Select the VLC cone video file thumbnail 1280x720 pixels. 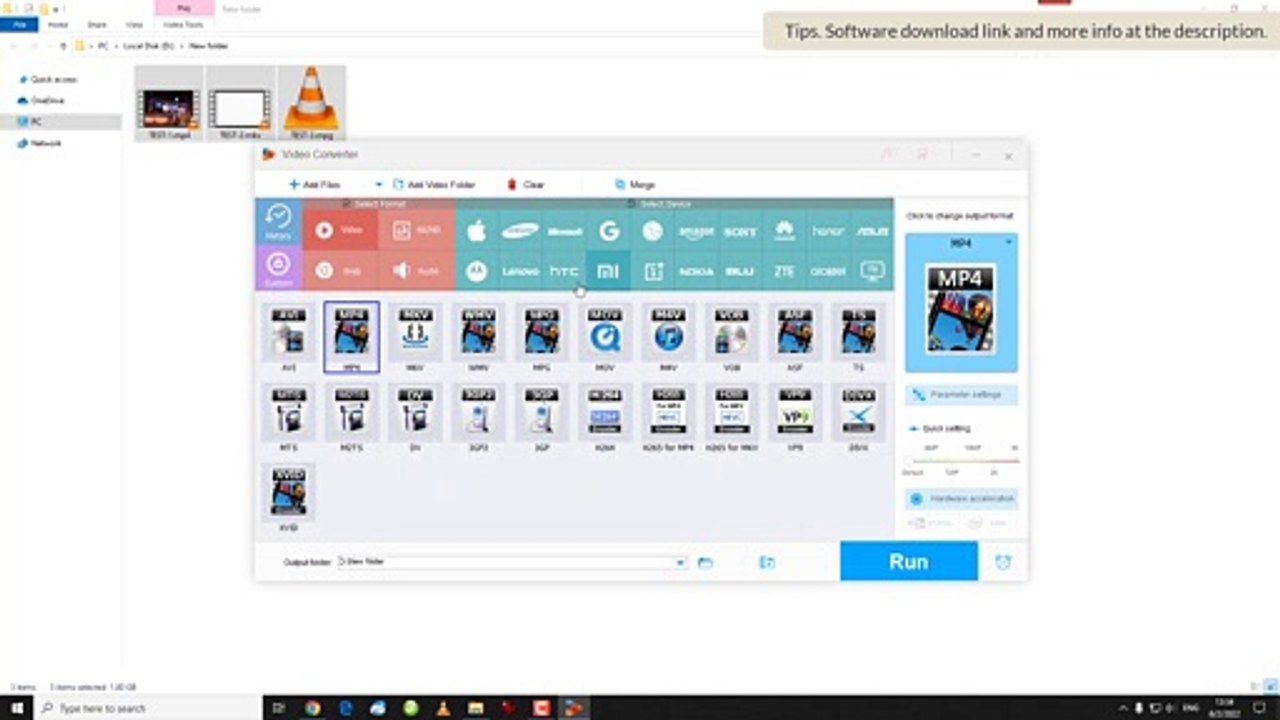pos(312,103)
